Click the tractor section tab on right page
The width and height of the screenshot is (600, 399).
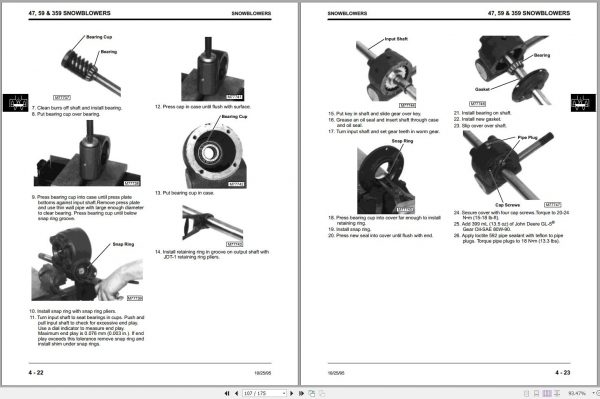(583, 103)
